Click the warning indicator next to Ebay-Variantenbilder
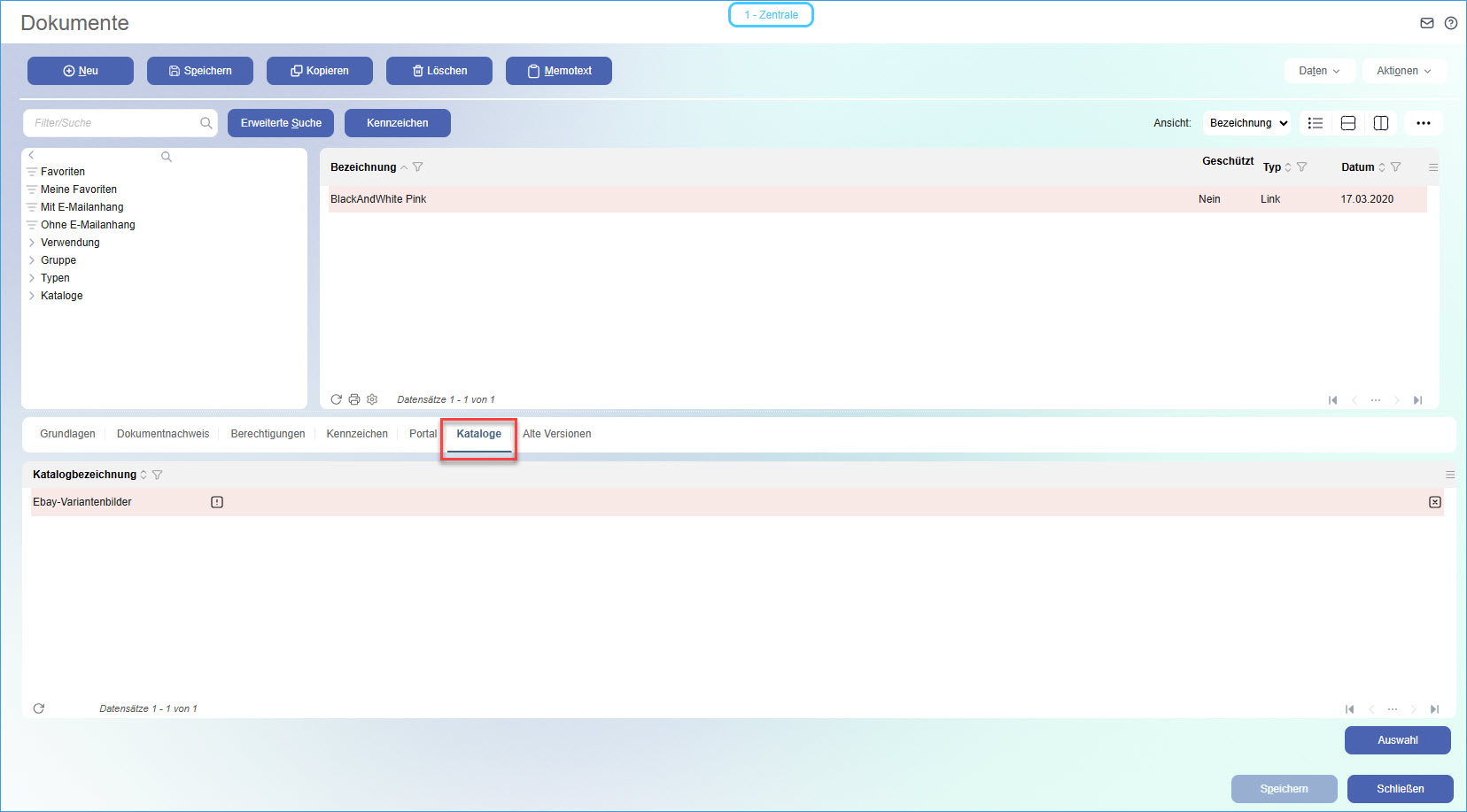Image resolution: width=1467 pixels, height=812 pixels. (216, 502)
